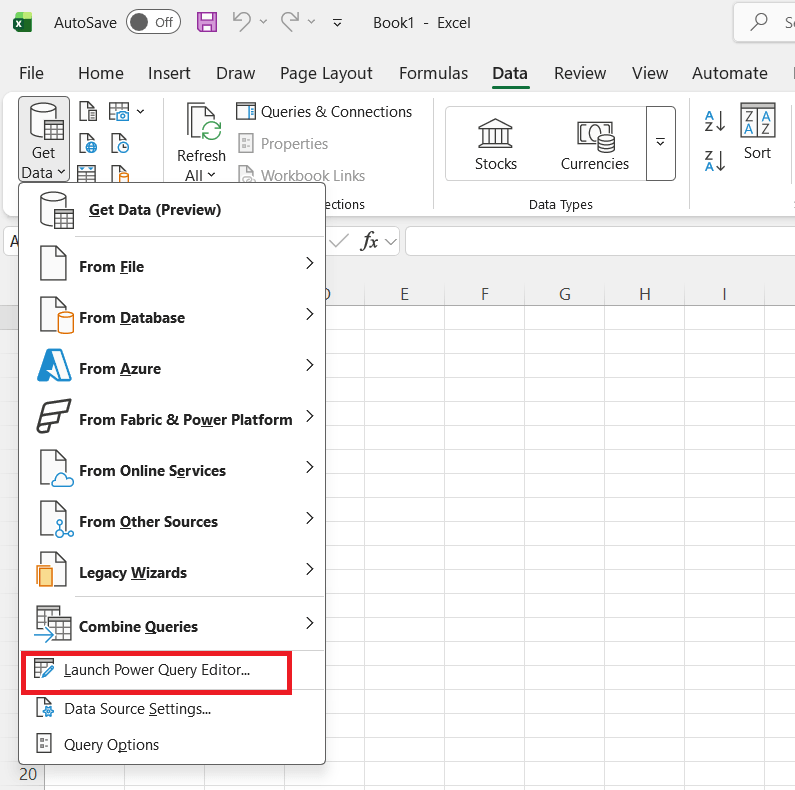The image size is (795, 790).
Task: Open the File tab
Action: 31,74
